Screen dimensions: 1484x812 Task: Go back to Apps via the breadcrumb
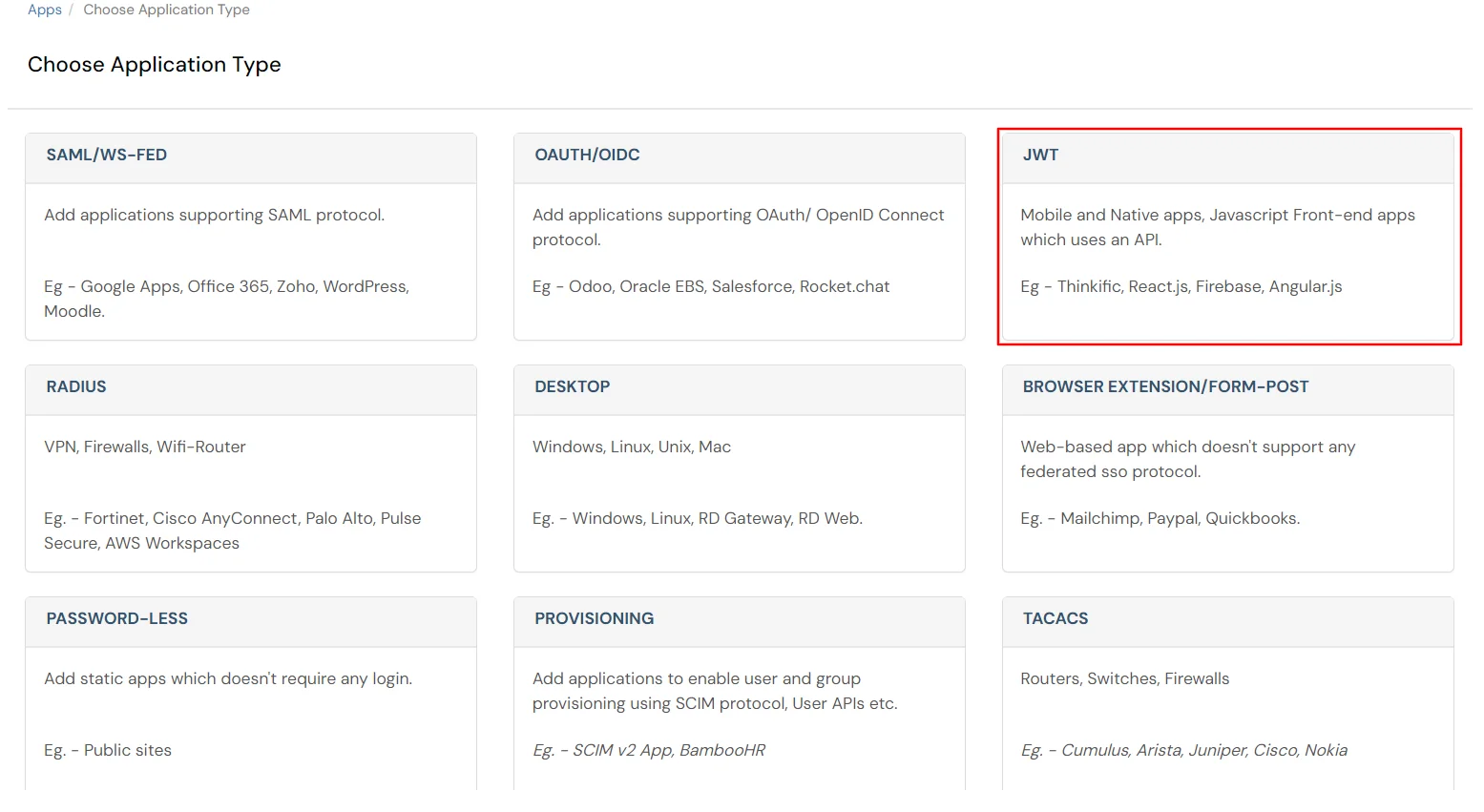pos(44,10)
